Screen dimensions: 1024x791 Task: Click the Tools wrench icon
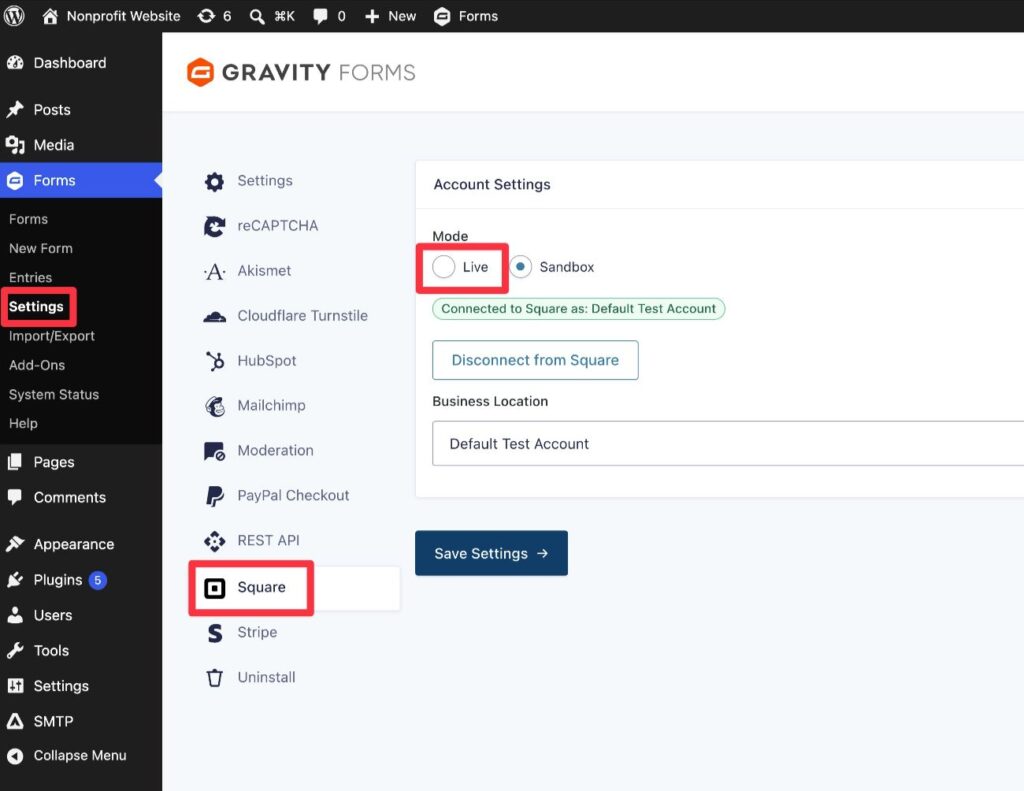pos(15,650)
